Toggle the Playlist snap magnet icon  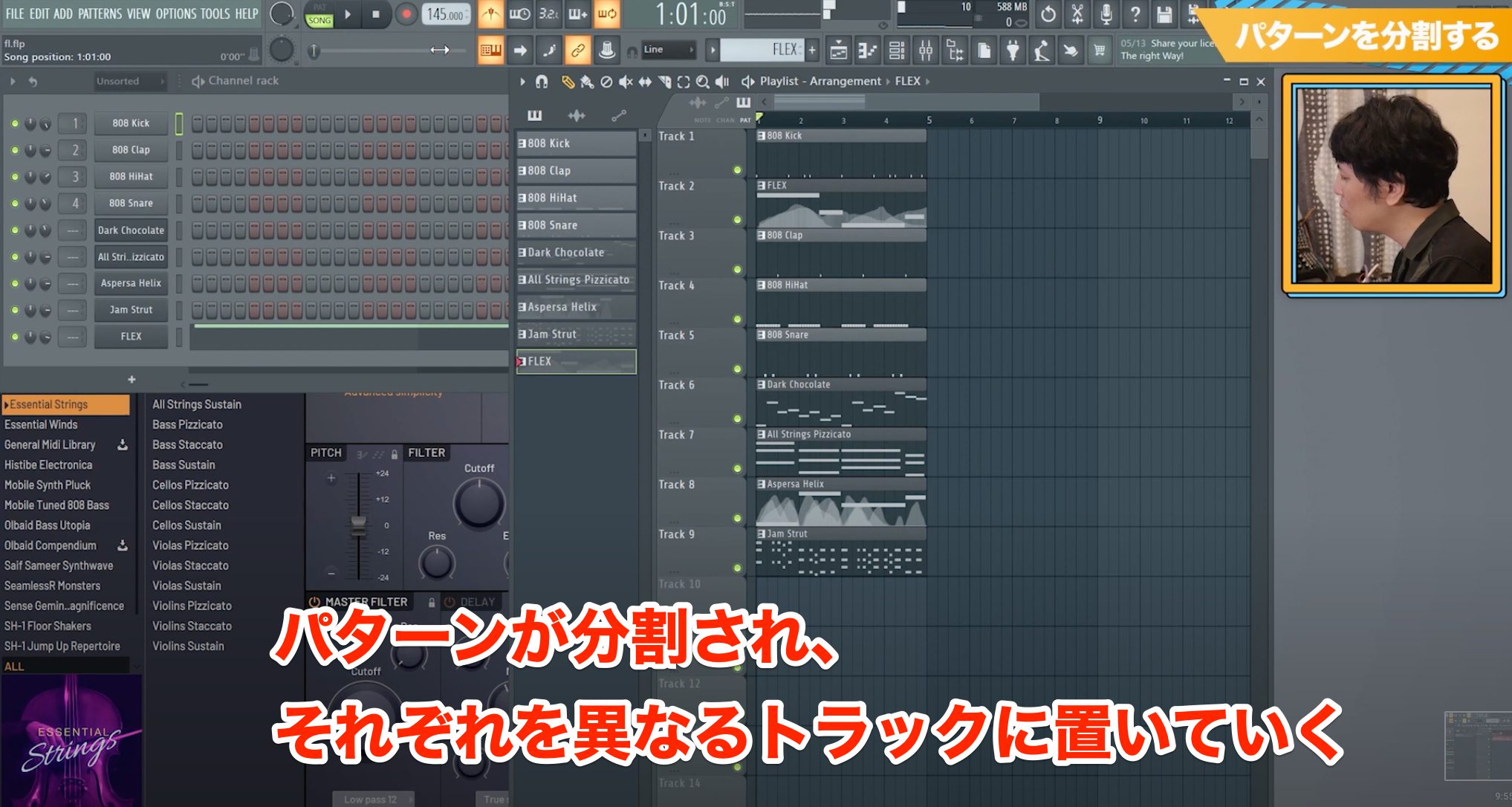click(542, 82)
